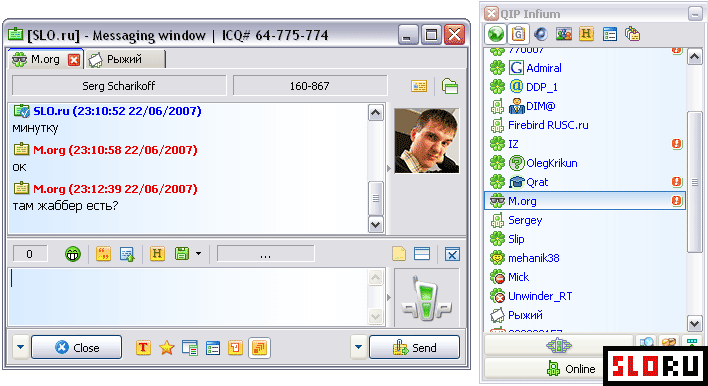Open the received files folder icon

tap(450, 86)
